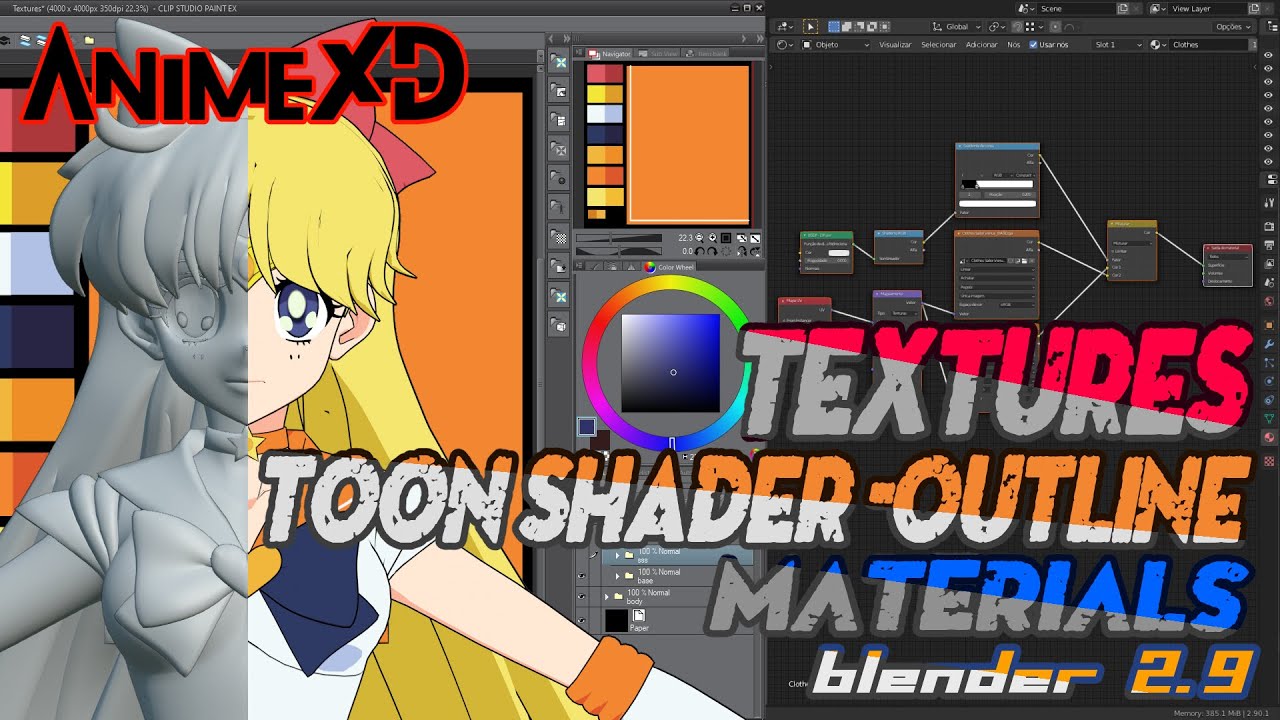Image resolution: width=1280 pixels, height=720 pixels.
Task: Open the Global transform orientation dropdown
Action: pyautogui.click(x=954, y=27)
